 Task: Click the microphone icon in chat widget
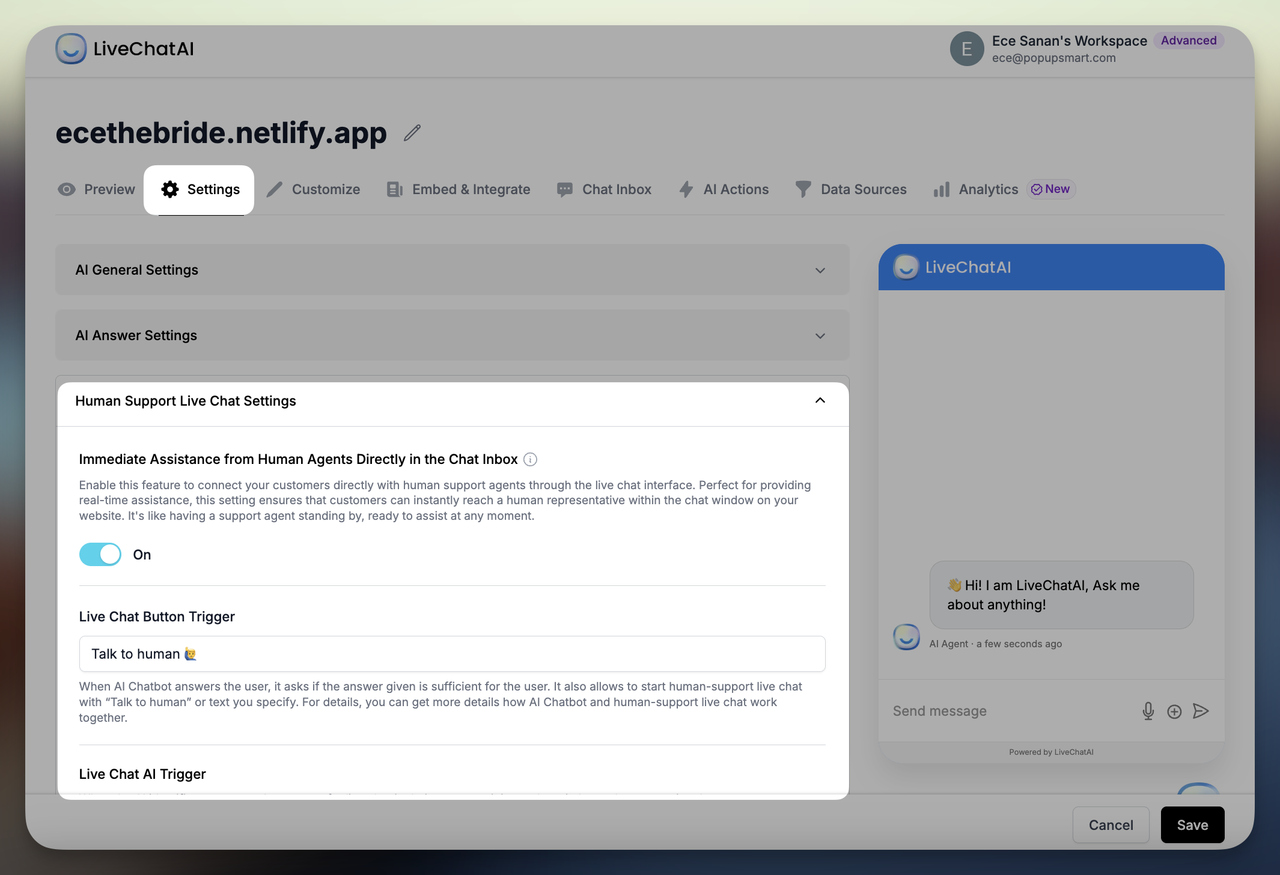pos(1148,711)
